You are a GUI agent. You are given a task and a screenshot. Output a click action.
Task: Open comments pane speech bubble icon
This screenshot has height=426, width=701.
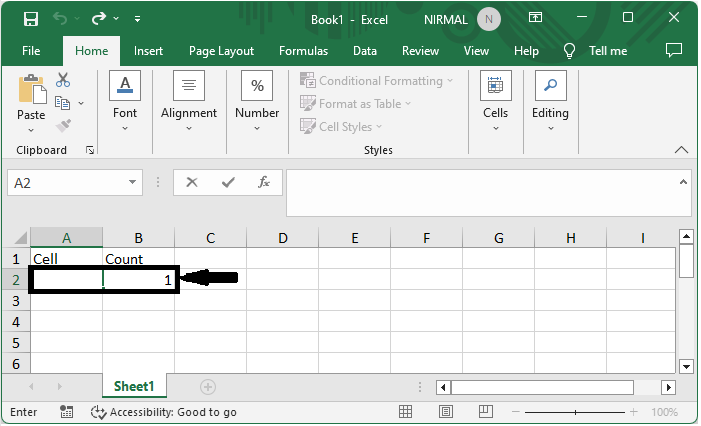tap(673, 50)
